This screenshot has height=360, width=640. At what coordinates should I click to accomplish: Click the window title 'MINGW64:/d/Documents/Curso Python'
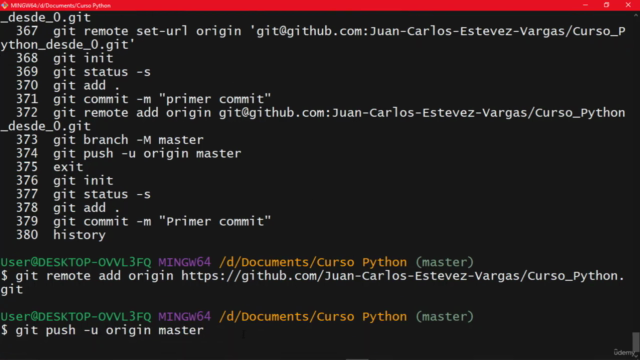[61, 6]
